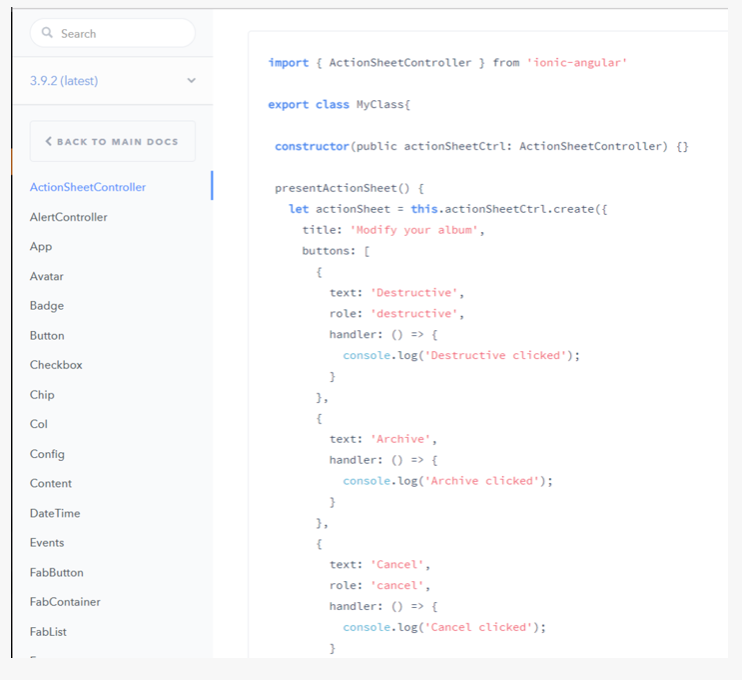Open the 3.9.2 (latest) version dropdown
The height and width of the screenshot is (680, 742).
[113, 81]
